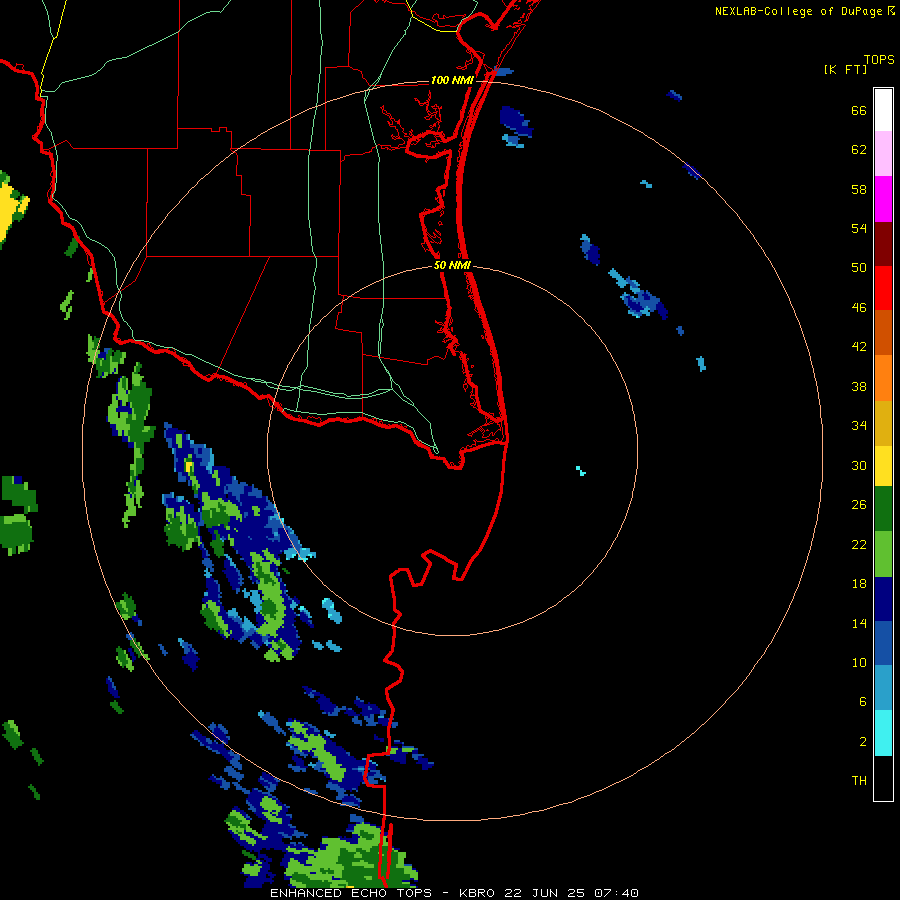This screenshot has width=900, height=900.
Task: Click the 38 legend value
Action: tap(859, 386)
